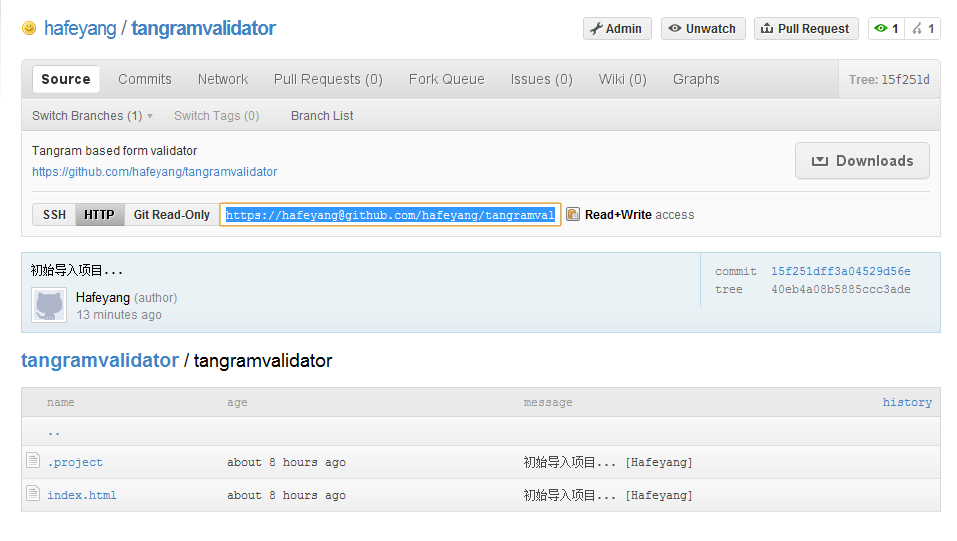Click the age column header
This screenshot has height=541, width=957.
pyautogui.click(x=237, y=402)
